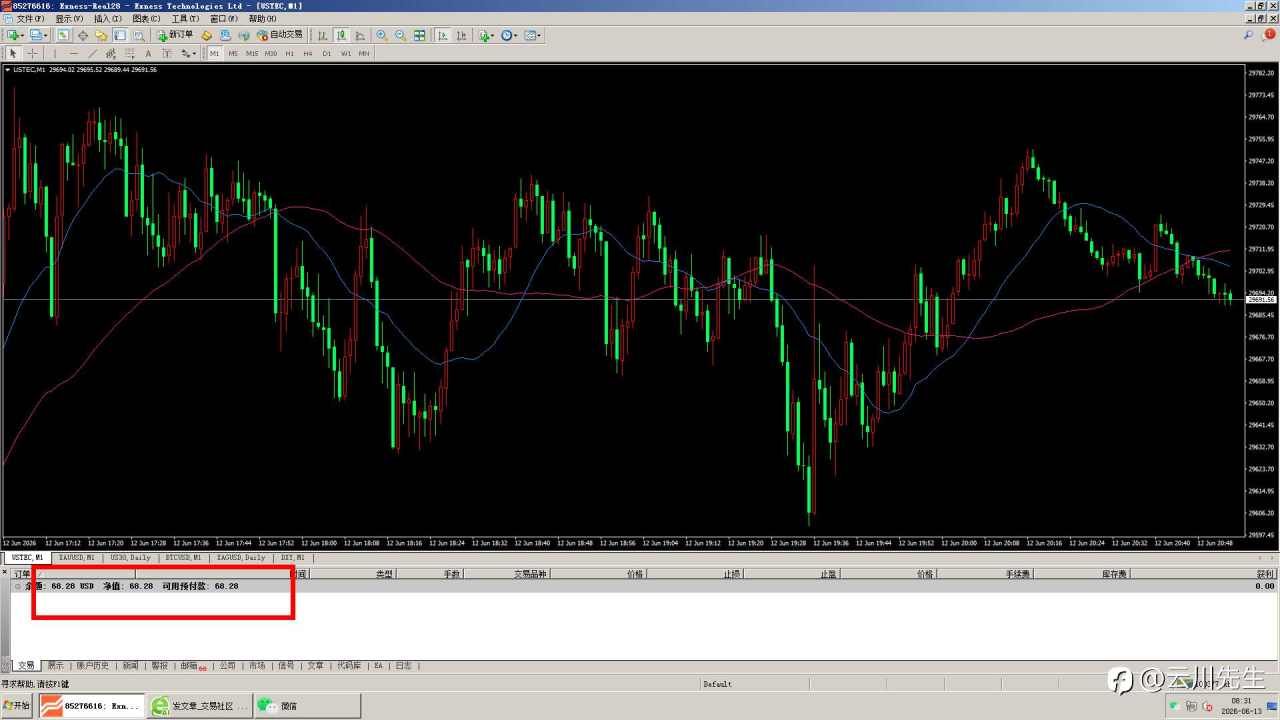Open the search magnifier icon
This screenshot has height=720, width=1280.
click(x=1248, y=35)
